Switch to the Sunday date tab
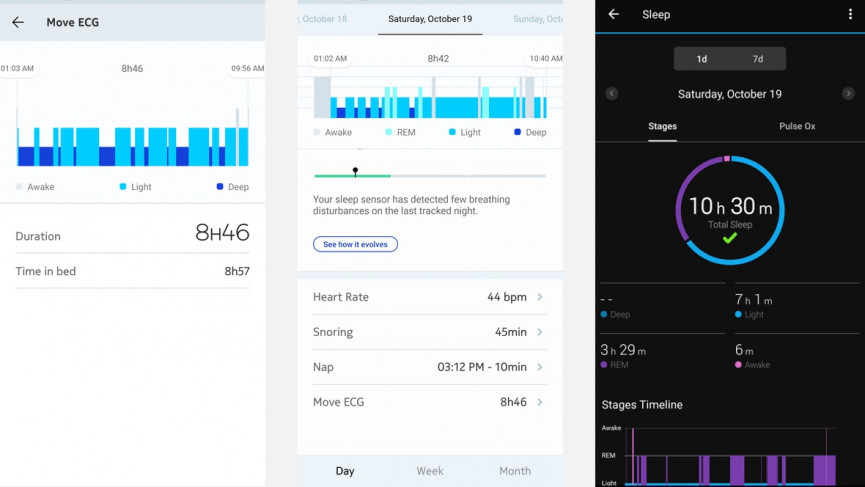The width and height of the screenshot is (865, 487). pyautogui.click(x=538, y=19)
